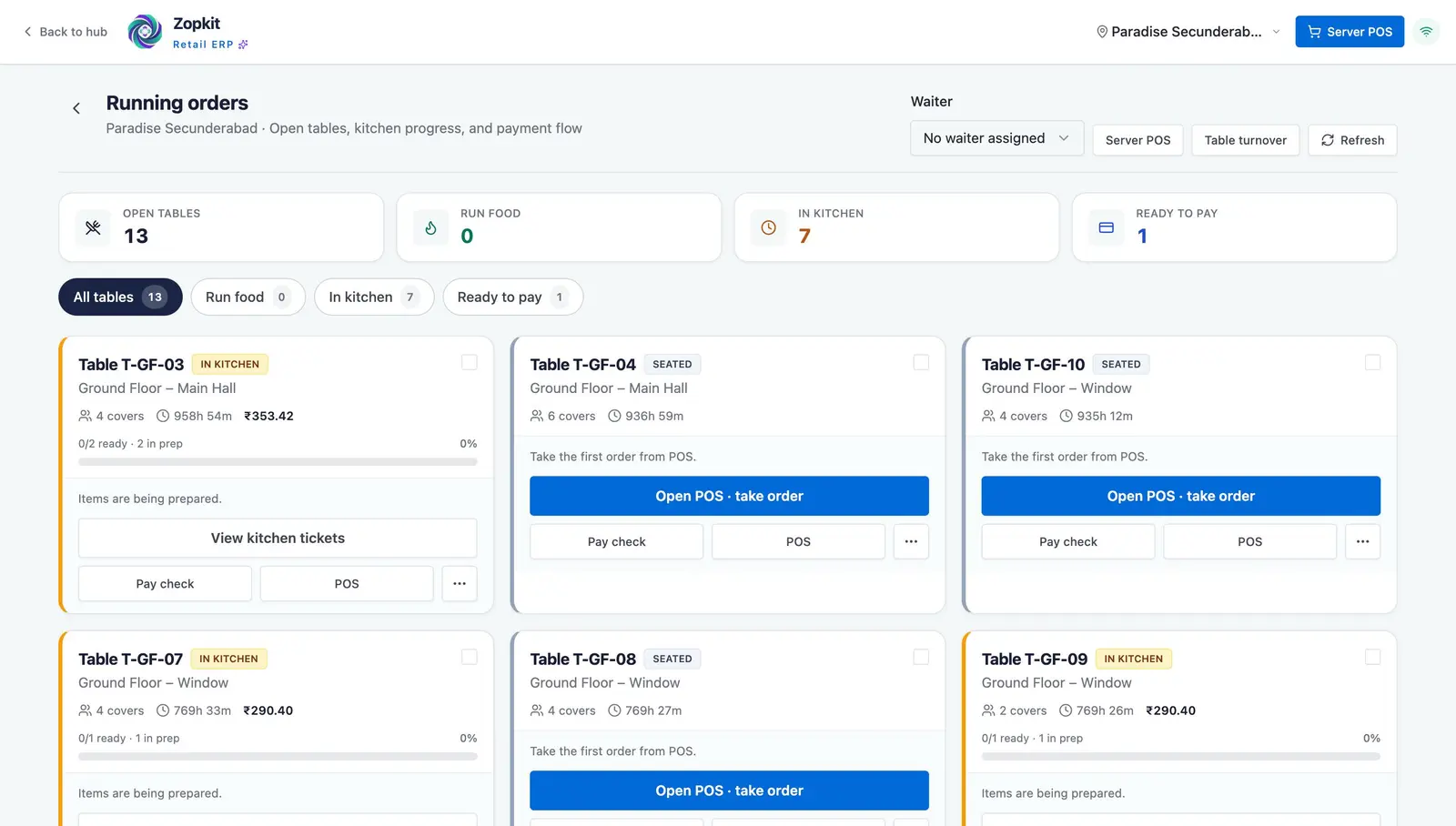Click the IN KITCHEN badge on Table T-GF-07
Screen dimensions: 1456x826
pyautogui.click(x=228, y=659)
